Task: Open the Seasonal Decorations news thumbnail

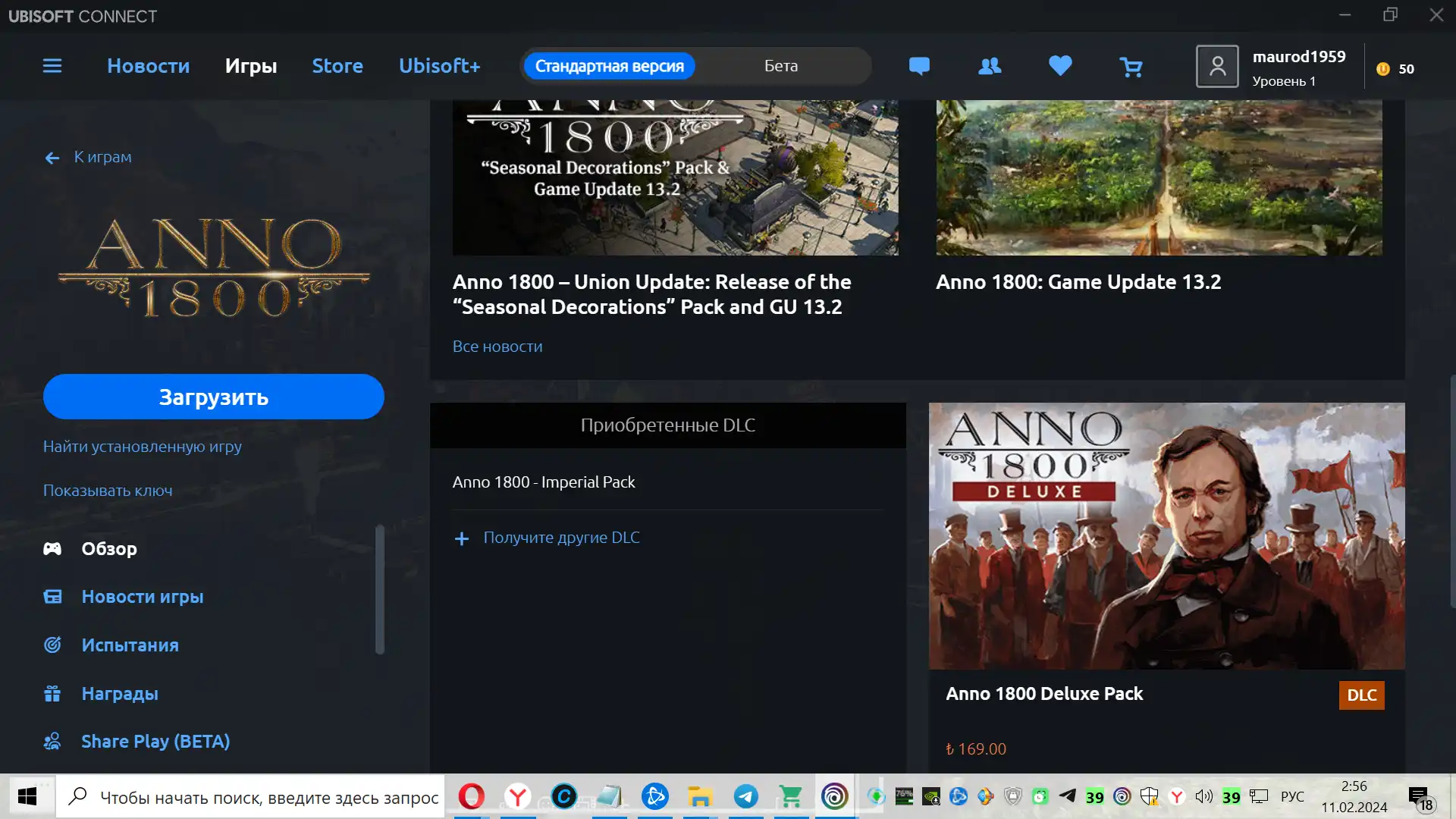Action: pos(676,177)
